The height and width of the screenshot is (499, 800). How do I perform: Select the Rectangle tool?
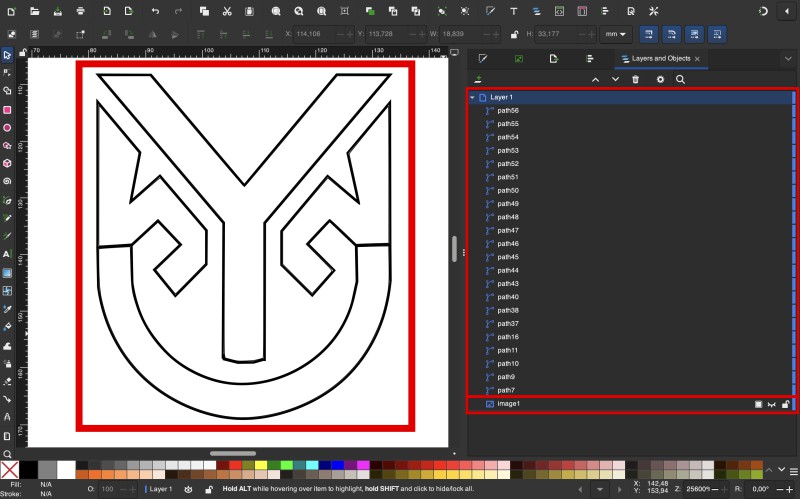[x=7, y=110]
